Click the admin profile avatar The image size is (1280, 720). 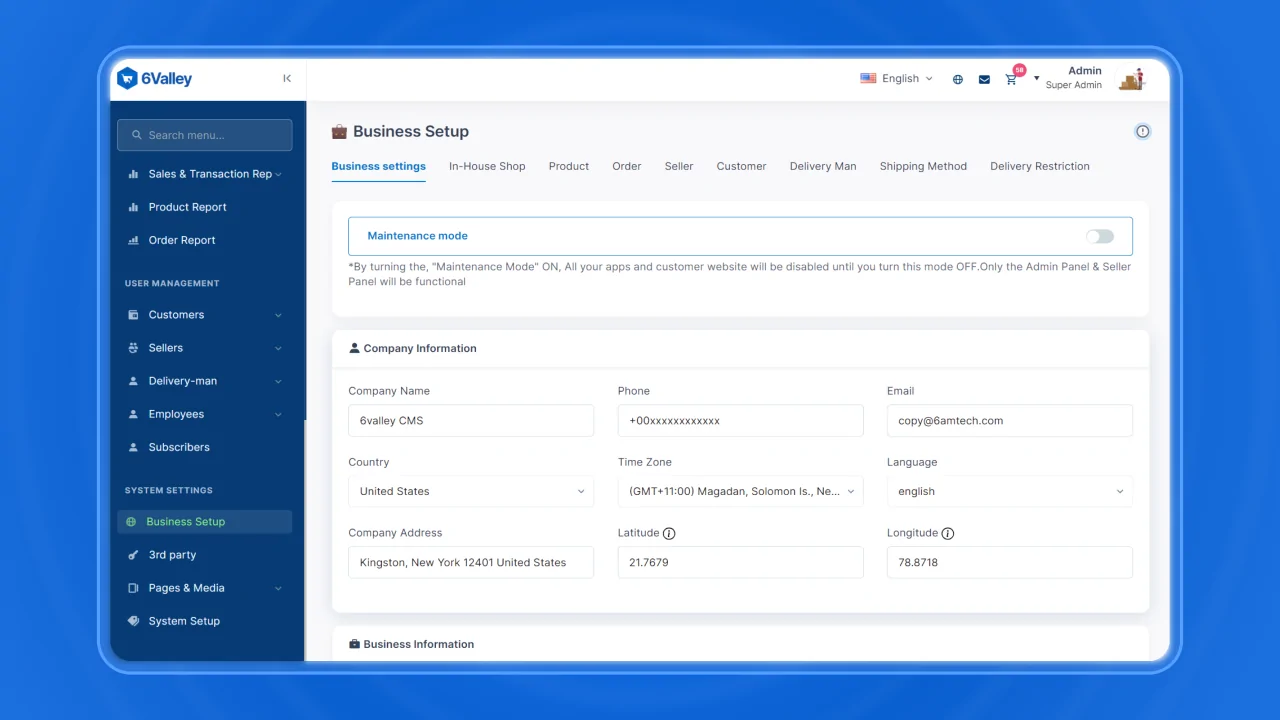(x=1131, y=78)
